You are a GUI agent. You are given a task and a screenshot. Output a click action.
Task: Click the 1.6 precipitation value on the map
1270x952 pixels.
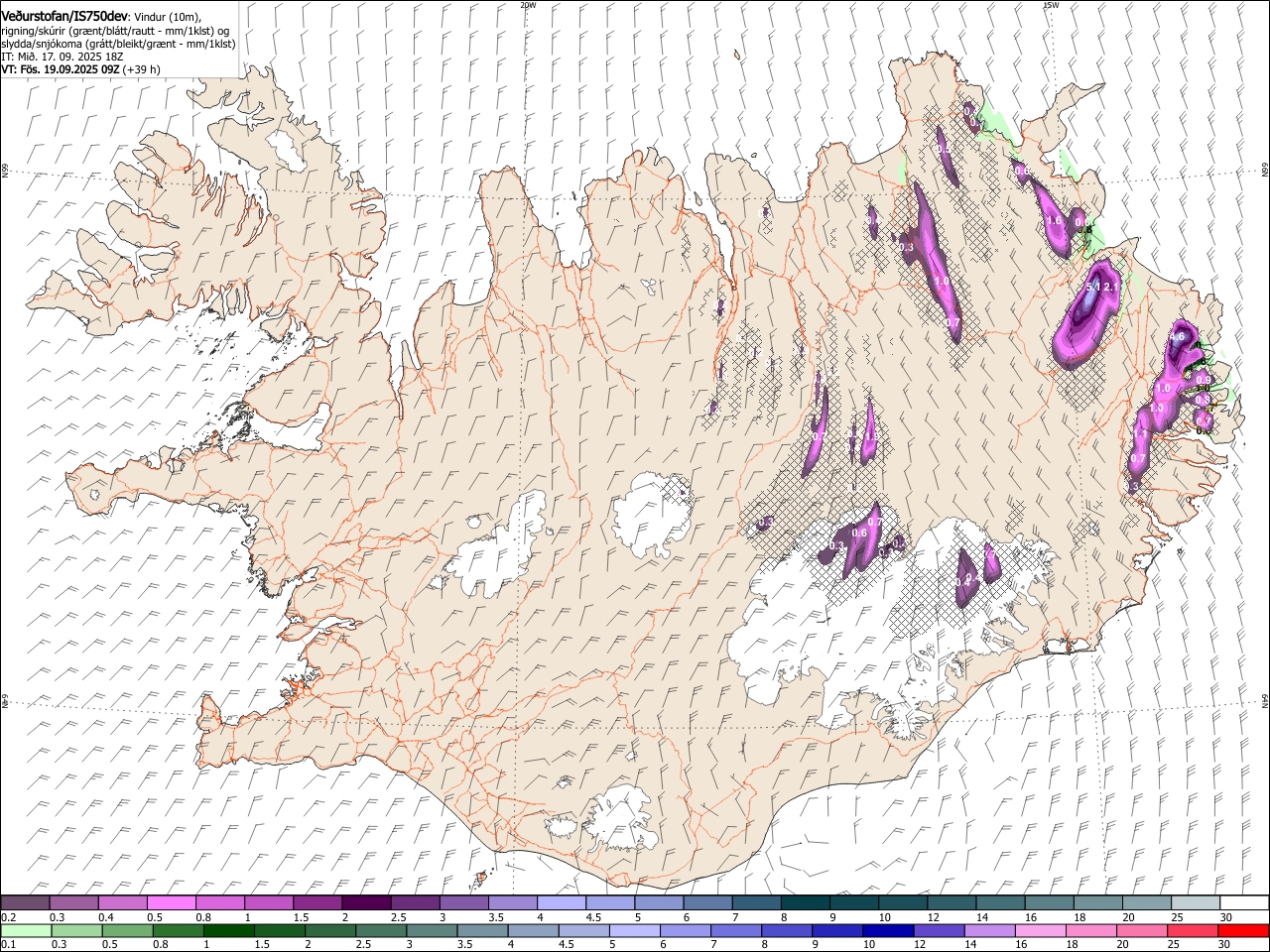(x=1055, y=220)
